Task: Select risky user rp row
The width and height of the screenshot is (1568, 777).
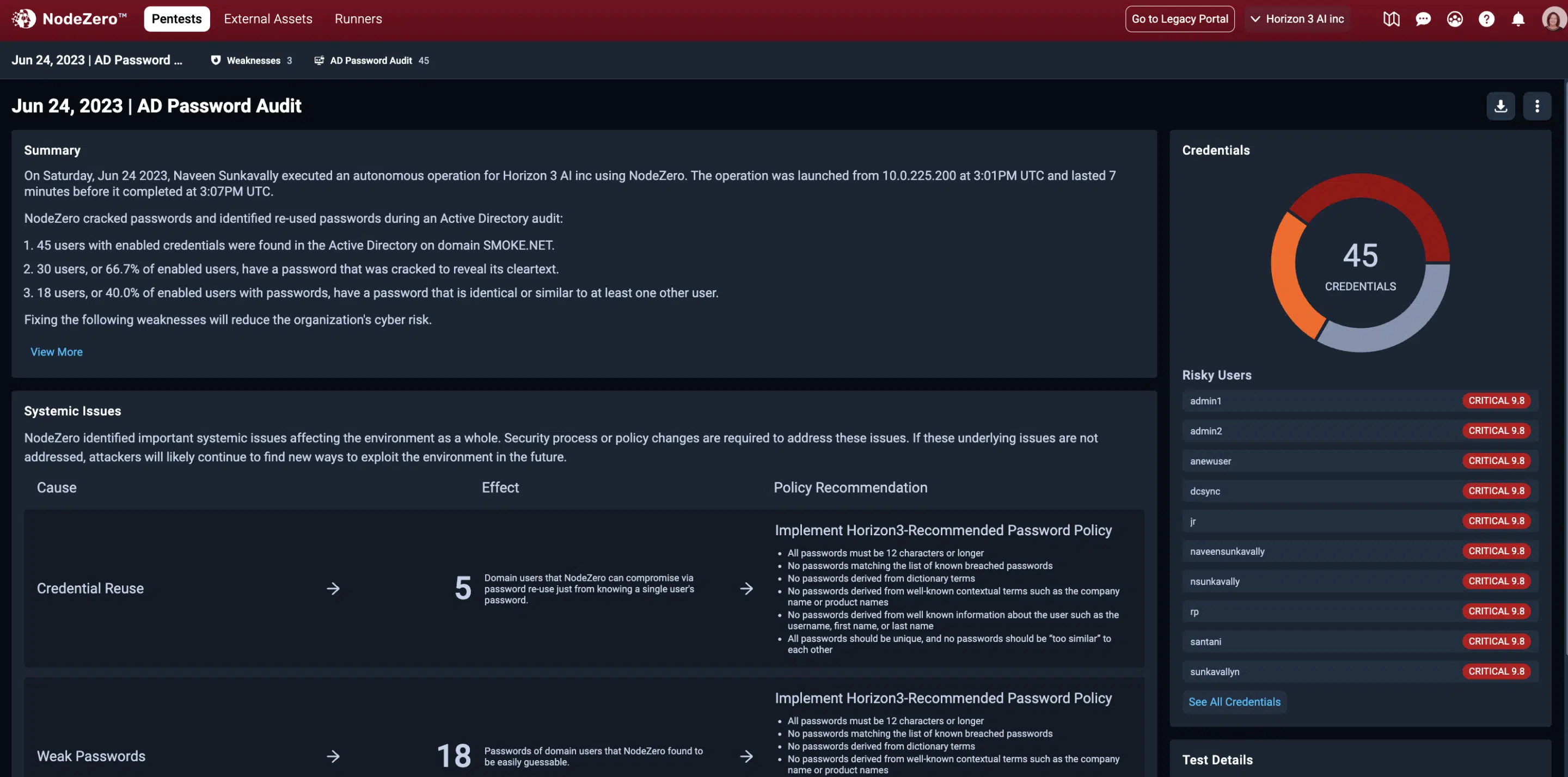Action: click(1360, 611)
